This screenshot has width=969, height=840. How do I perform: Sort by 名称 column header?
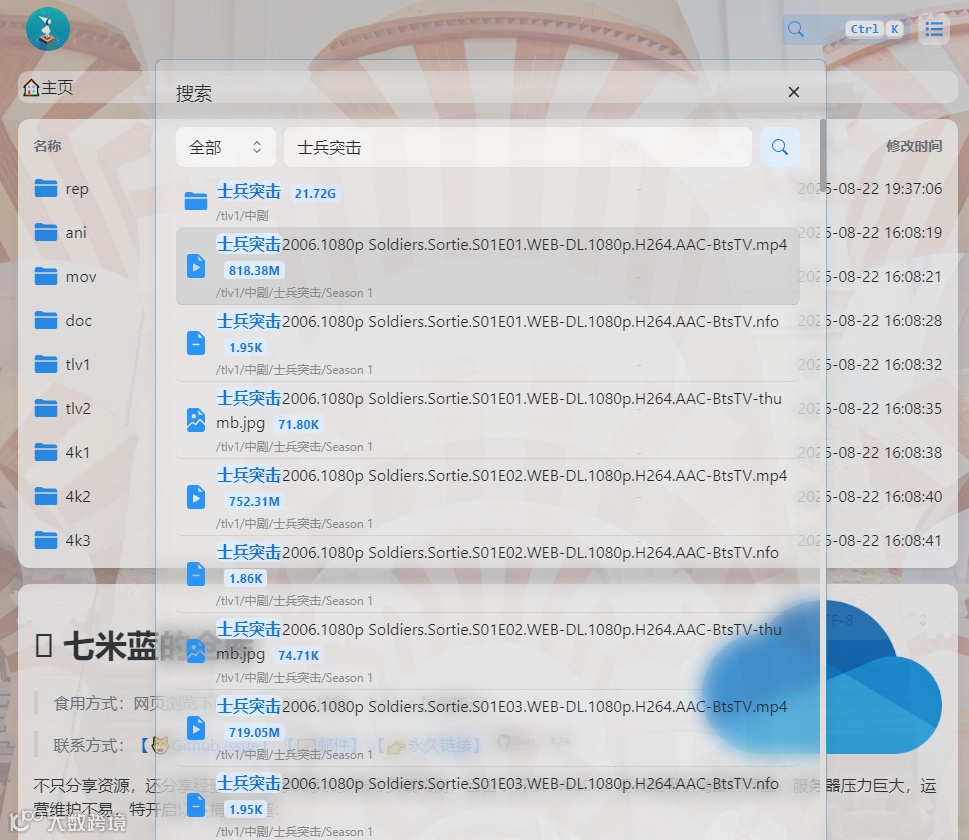coord(47,146)
